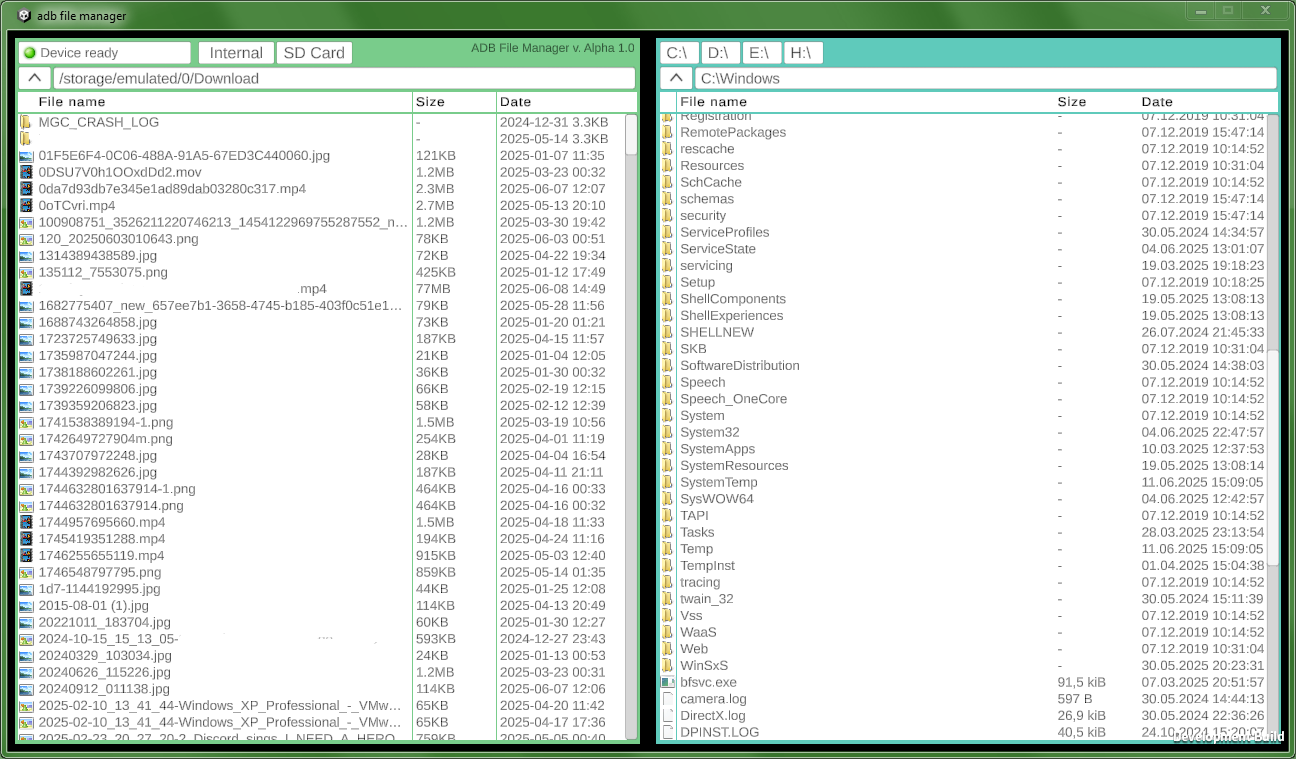The width and height of the screenshot is (1296, 759).
Task: Click the System32 folder icon
Action: [x=667, y=432]
